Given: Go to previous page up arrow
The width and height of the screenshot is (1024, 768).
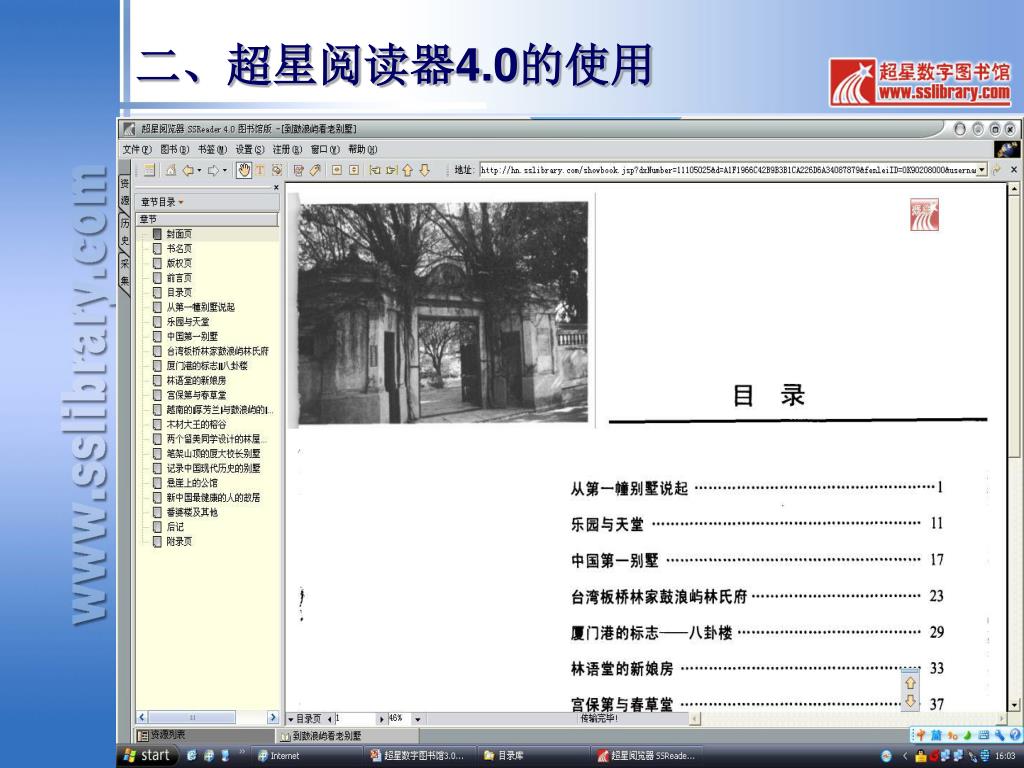Looking at the screenshot, I should click(x=408, y=170).
